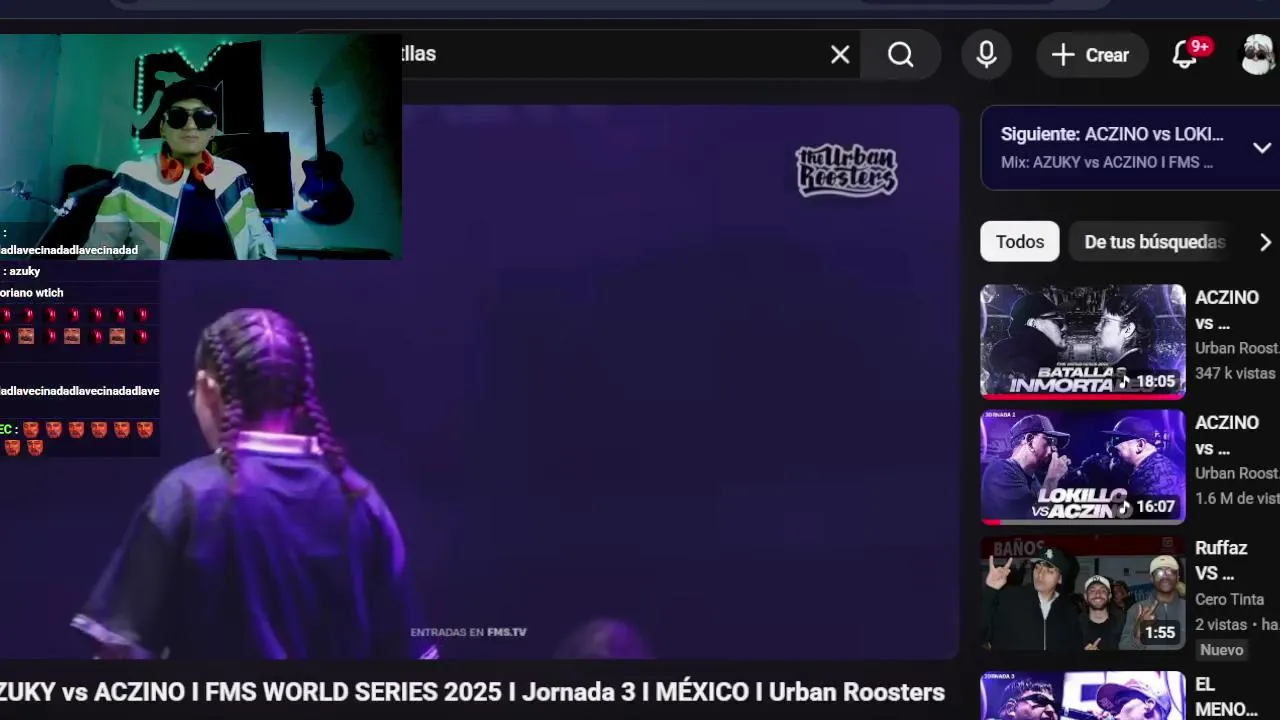The height and width of the screenshot is (720, 1280).
Task: Expand the Siguiente mix playlist panel
Action: pos(1262,147)
